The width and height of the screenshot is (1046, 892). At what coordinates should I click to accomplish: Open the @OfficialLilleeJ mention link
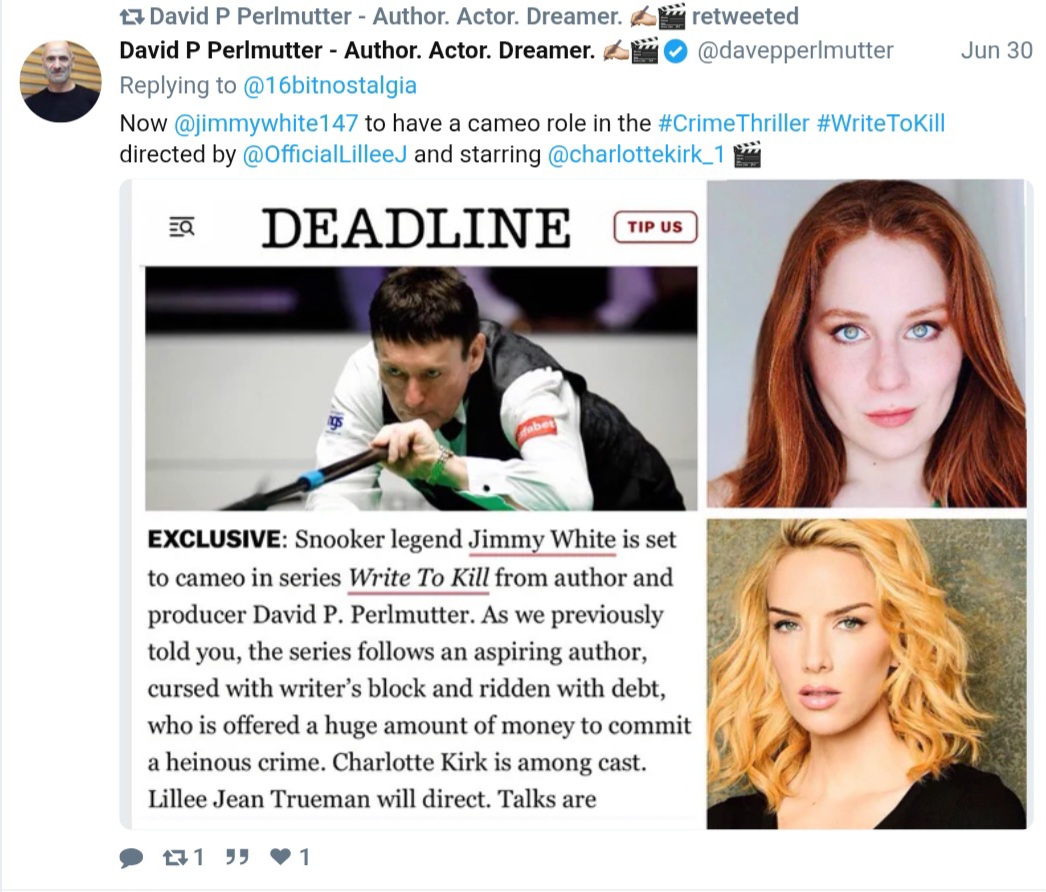point(324,155)
